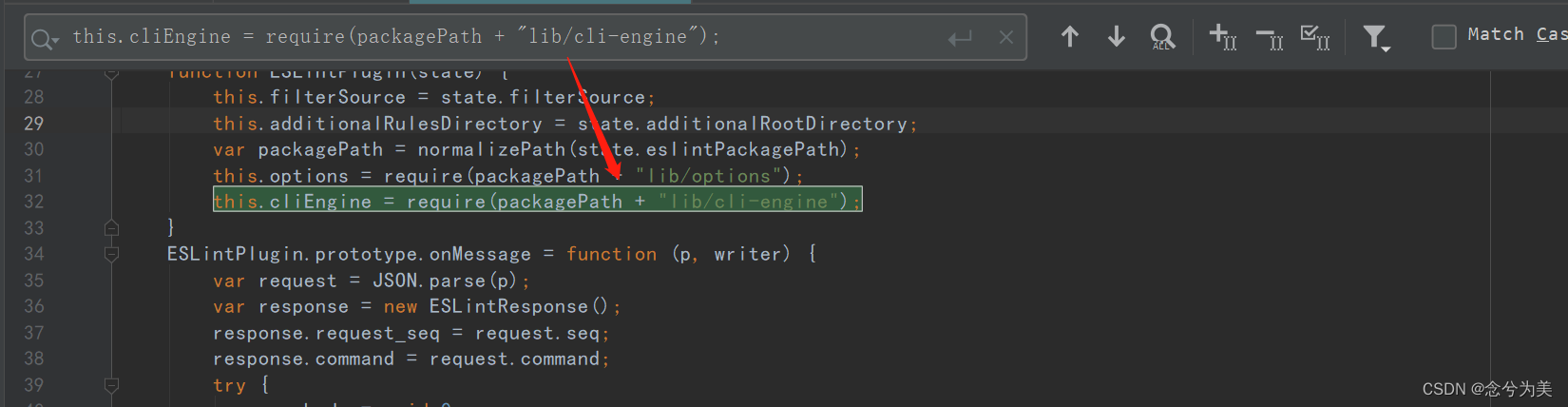Screen dimensions: 1568x407
Task: Click on "this.filterSource" at line 28
Action: (309, 97)
